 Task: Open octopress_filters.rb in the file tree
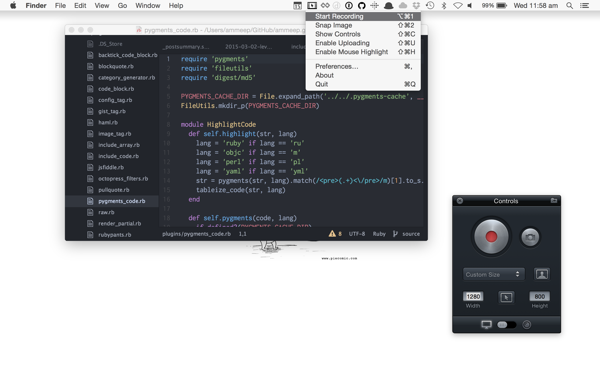click(123, 179)
